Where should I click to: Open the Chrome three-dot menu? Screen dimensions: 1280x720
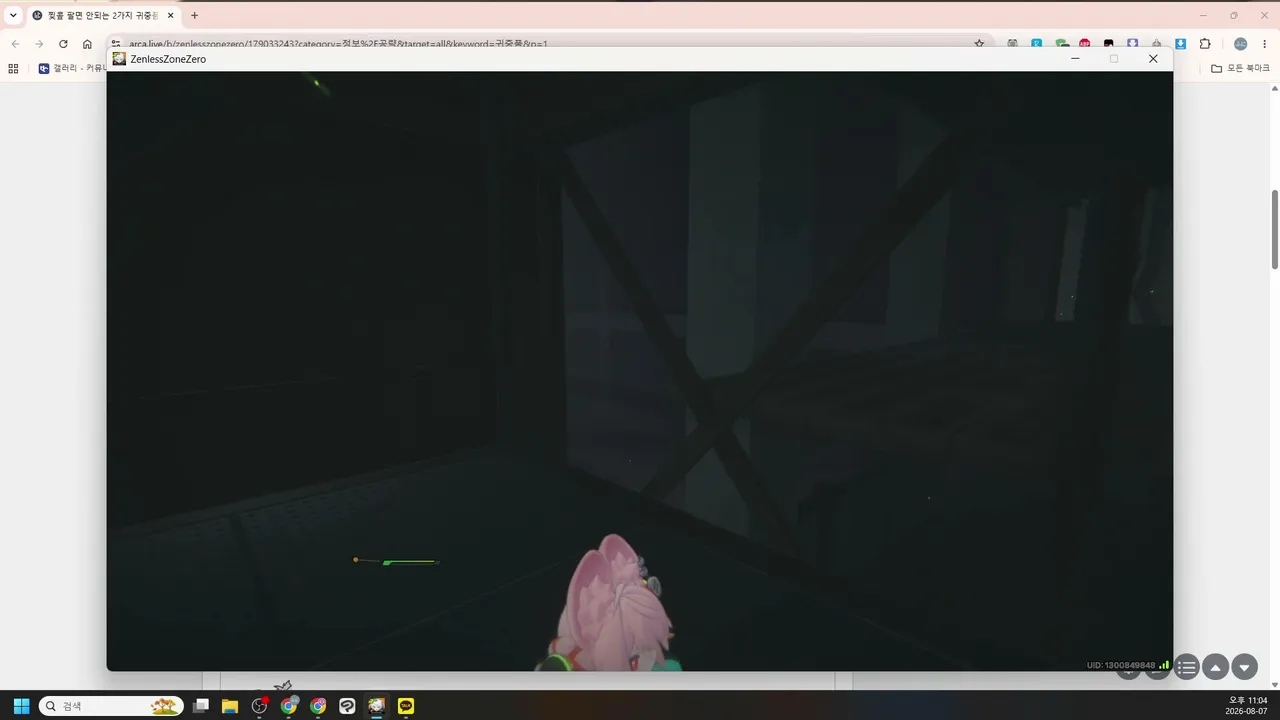1264,44
